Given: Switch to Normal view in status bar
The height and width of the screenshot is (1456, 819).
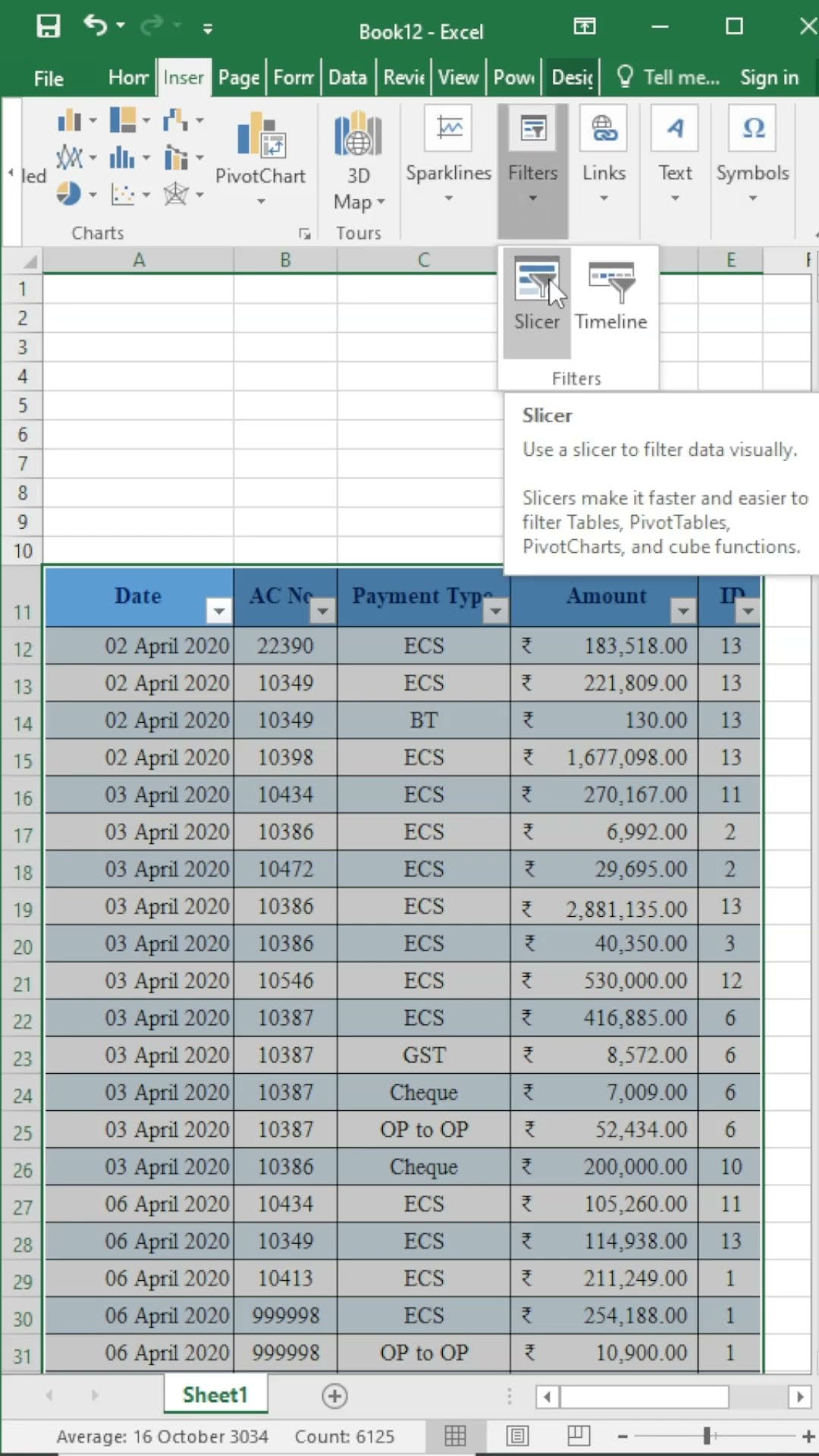Looking at the screenshot, I should (455, 1435).
